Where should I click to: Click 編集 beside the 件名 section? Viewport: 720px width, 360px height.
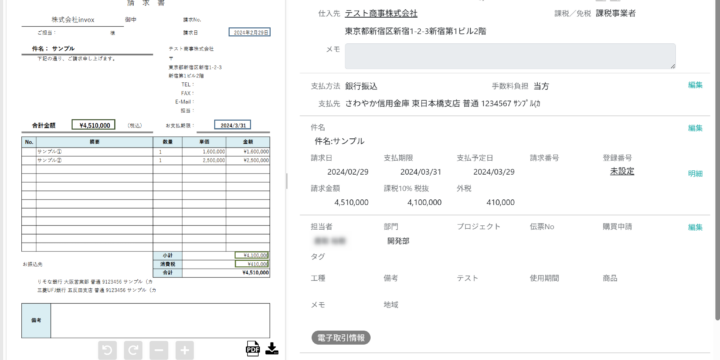pyautogui.click(x=695, y=128)
